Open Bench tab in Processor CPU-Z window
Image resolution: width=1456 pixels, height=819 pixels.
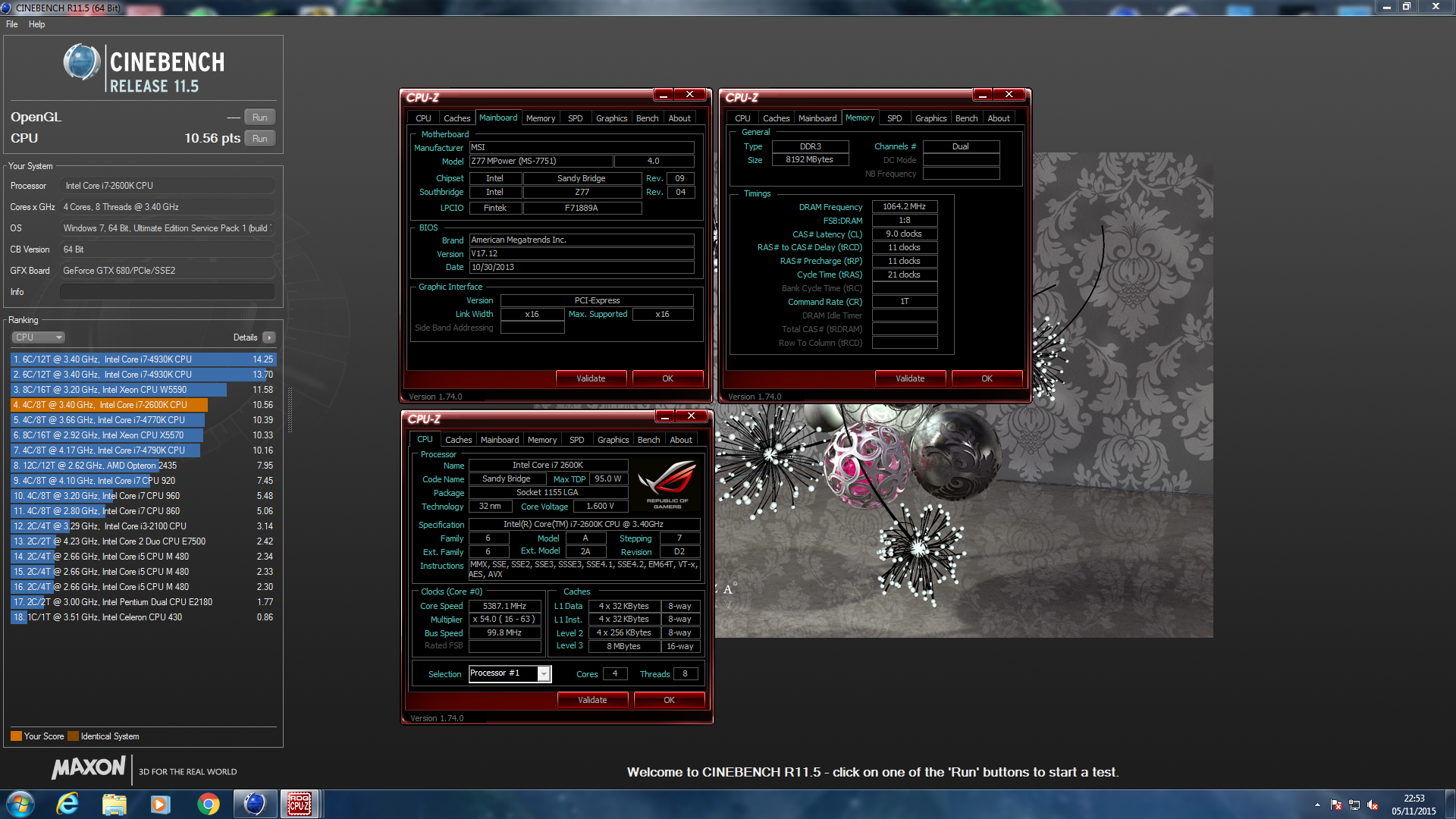[648, 440]
